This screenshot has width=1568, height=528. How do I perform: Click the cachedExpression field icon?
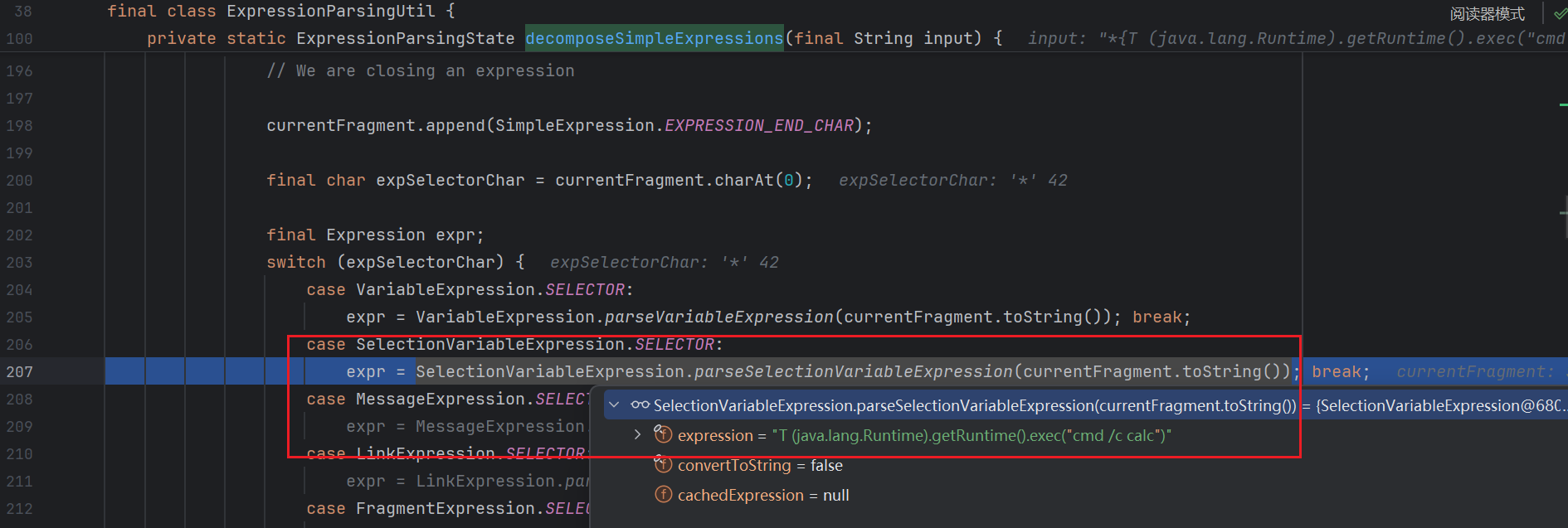click(663, 495)
